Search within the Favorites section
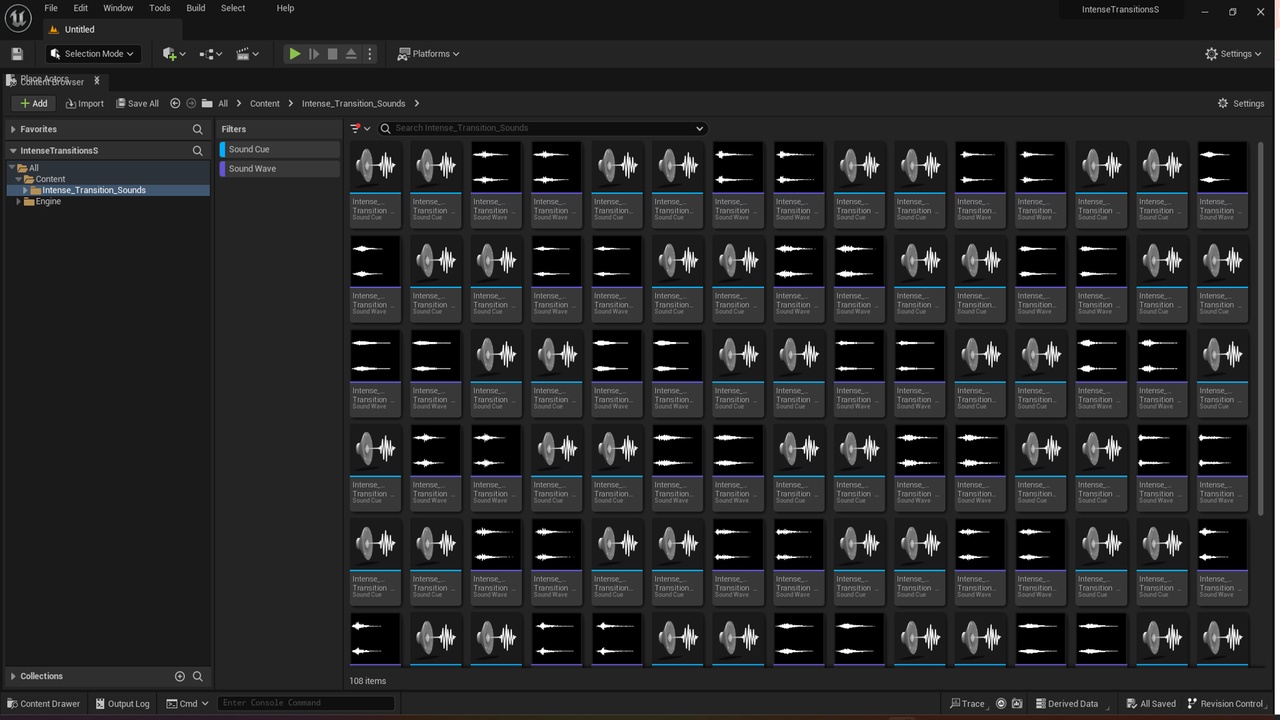This screenshot has width=1280, height=720. point(198,129)
